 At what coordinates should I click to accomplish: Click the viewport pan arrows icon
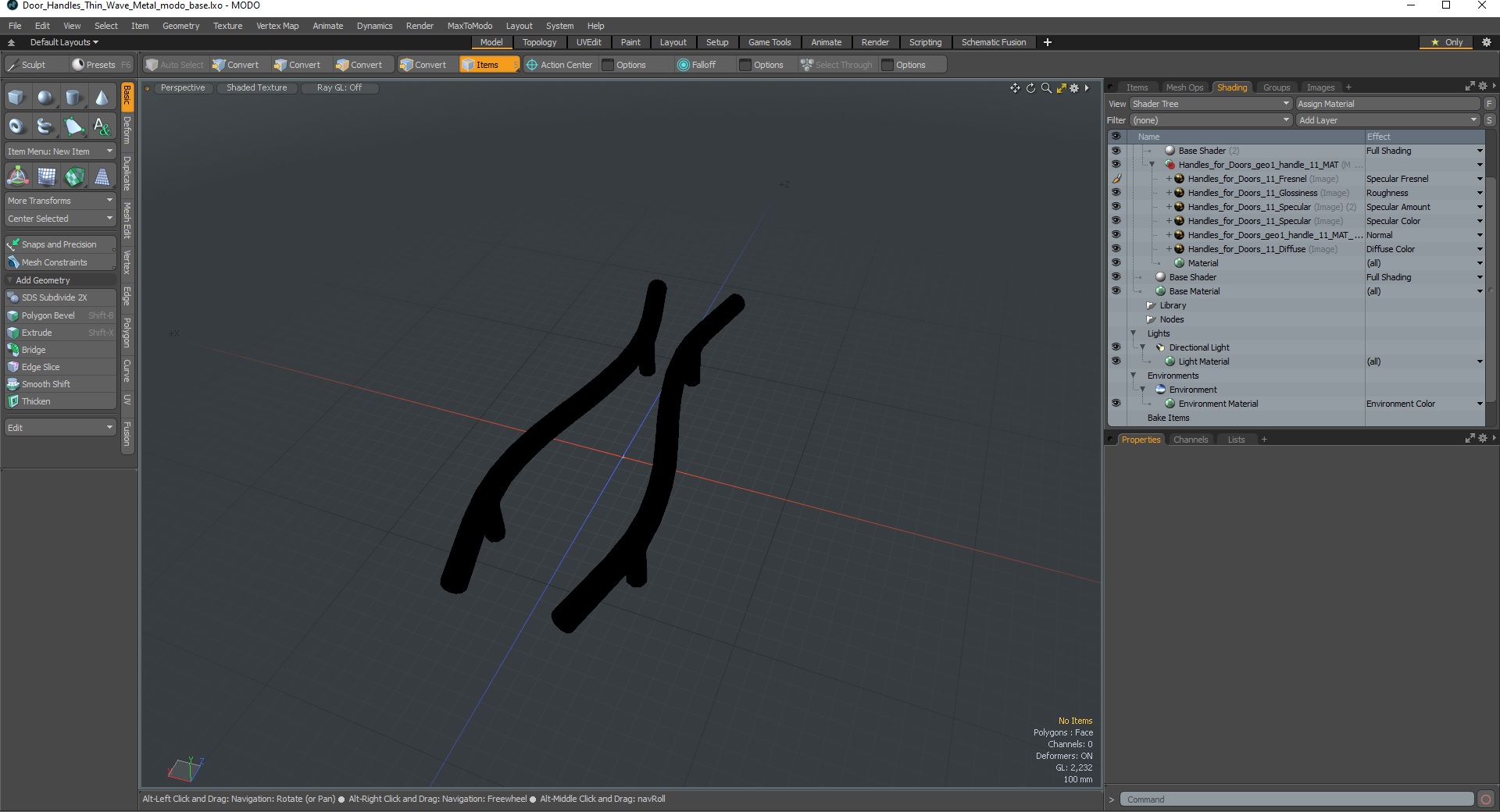[x=1015, y=88]
